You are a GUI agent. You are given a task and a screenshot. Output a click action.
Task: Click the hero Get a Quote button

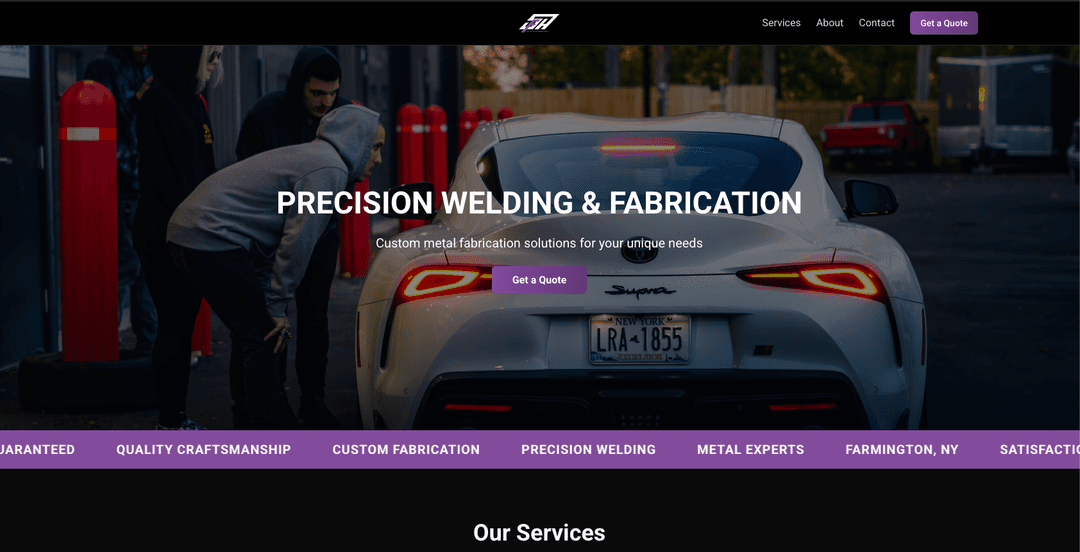539,280
